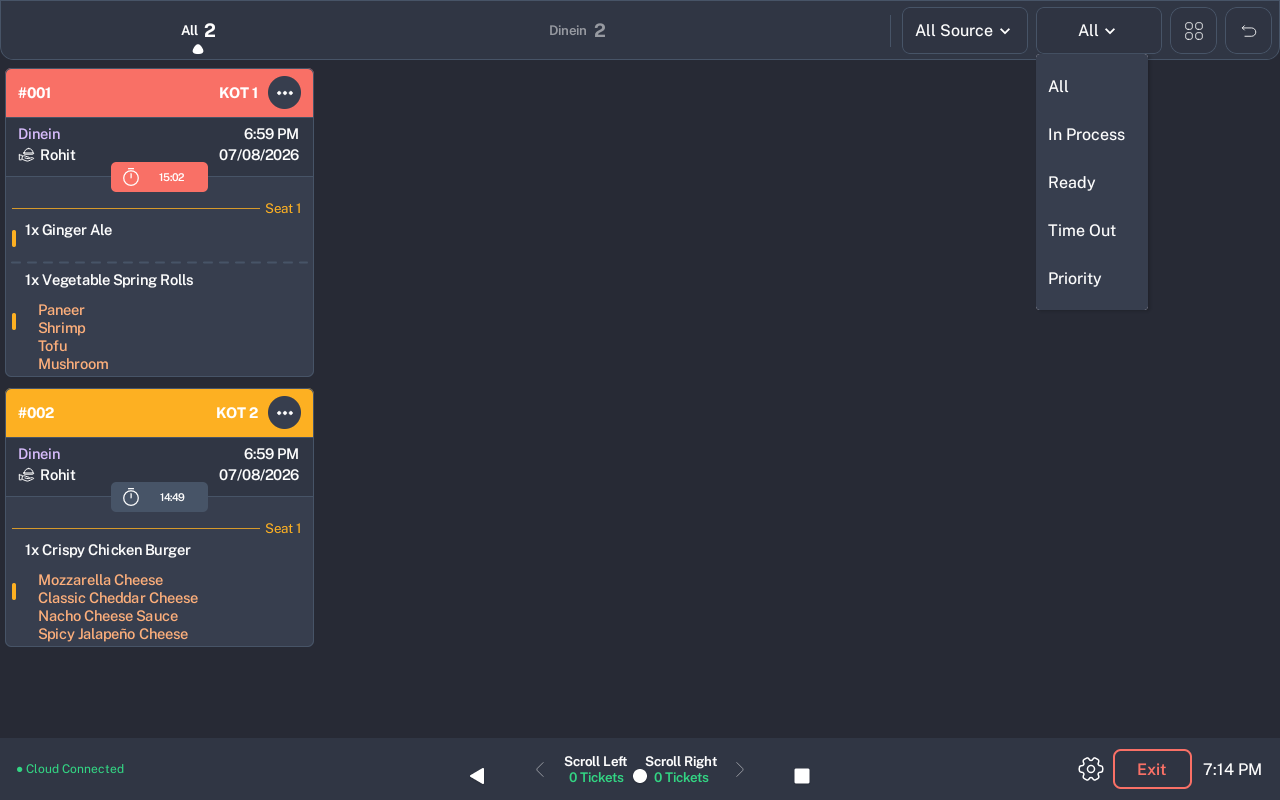Select Priority filter option
Screen dimensions: 1280x800
coord(1091,278)
